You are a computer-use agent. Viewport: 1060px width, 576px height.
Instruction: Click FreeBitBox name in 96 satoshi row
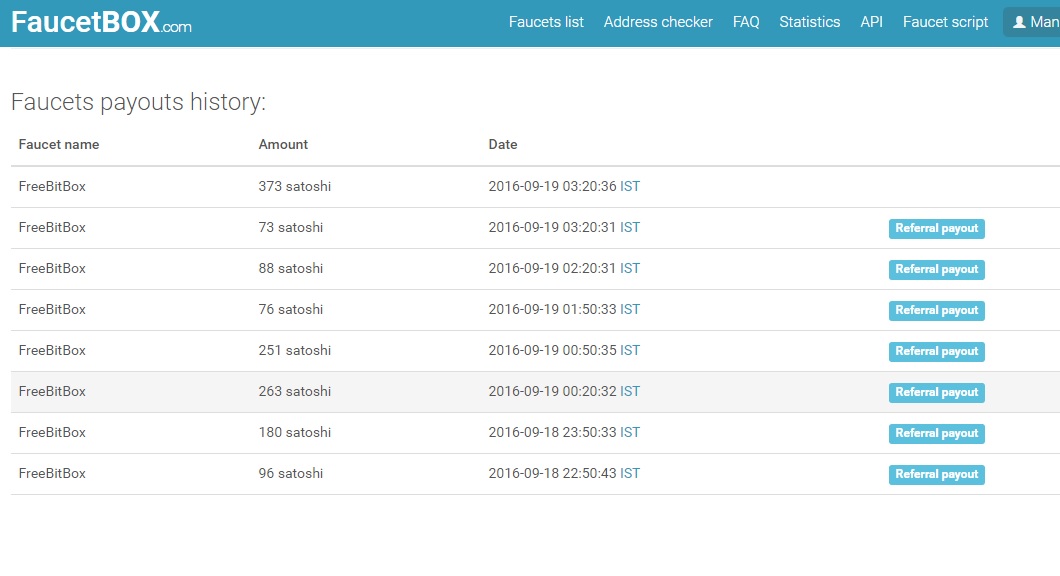pos(52,474)
